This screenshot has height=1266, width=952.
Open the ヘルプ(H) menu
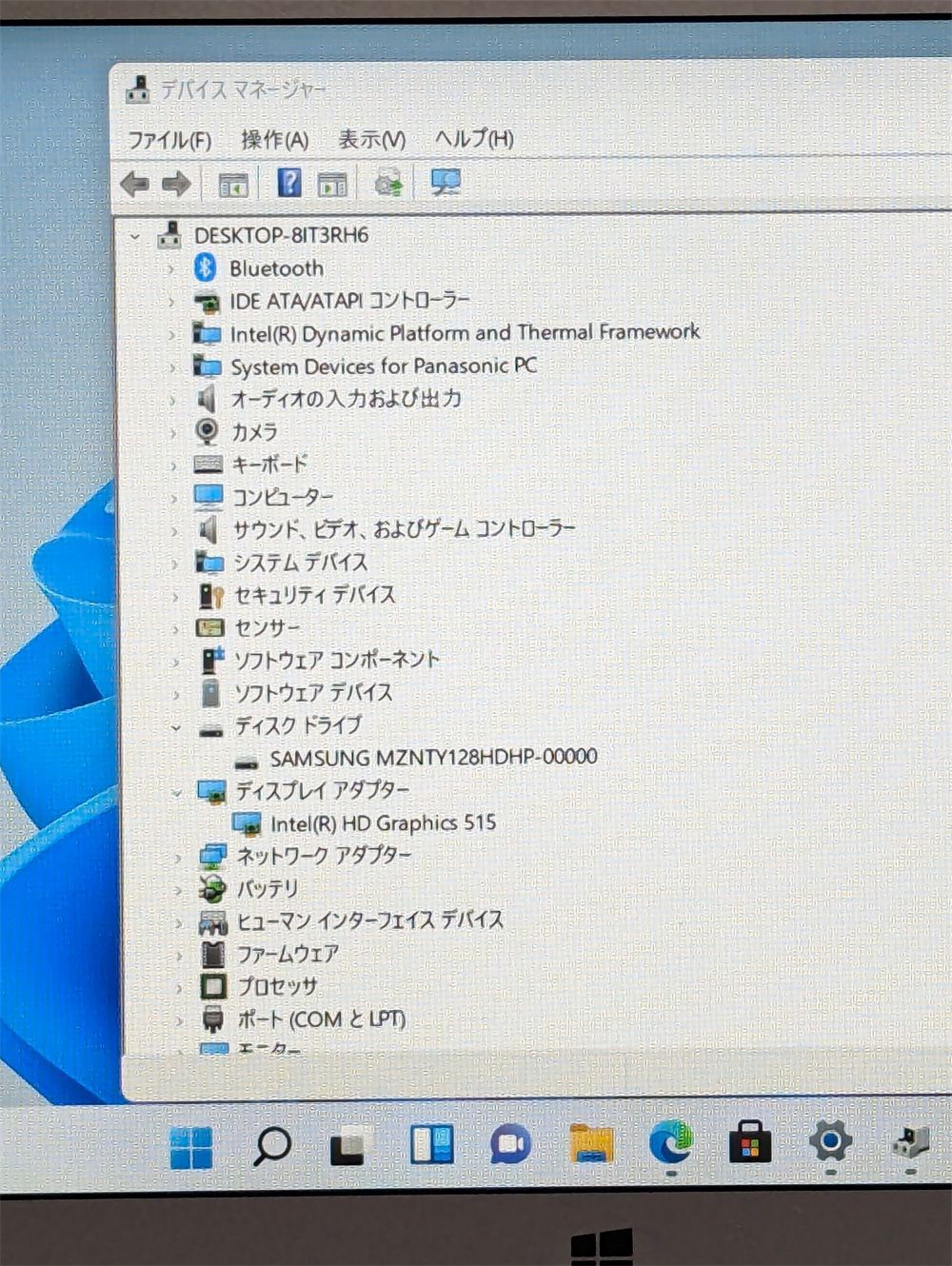pos(474,138)
